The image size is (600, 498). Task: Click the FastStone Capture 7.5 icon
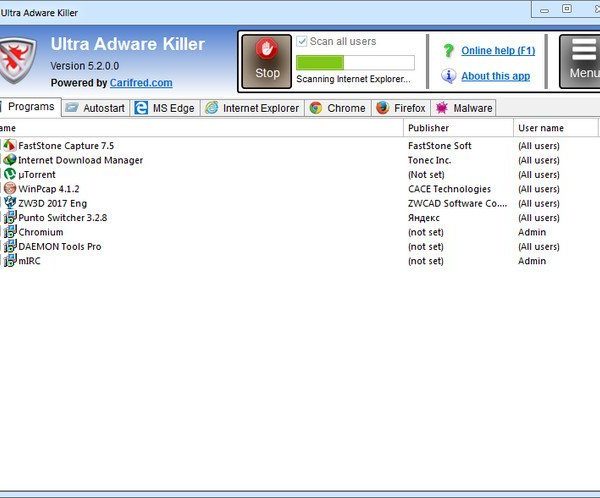click(x=10, y=145)
